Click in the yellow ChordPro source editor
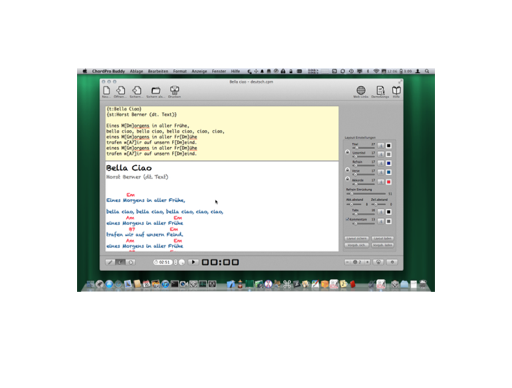Screen dimensions: 512x388 click(x=222, y=133)
